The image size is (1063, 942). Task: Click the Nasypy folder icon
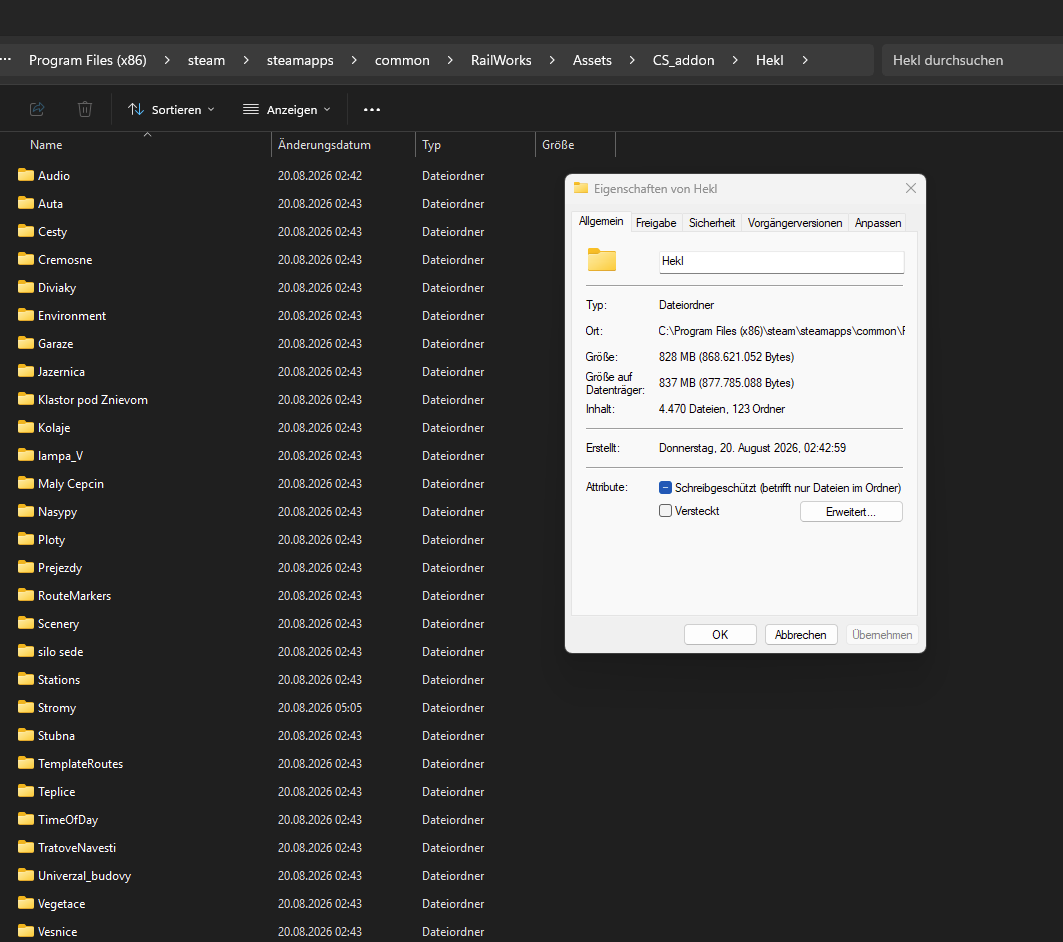click(x=26, y=511)
